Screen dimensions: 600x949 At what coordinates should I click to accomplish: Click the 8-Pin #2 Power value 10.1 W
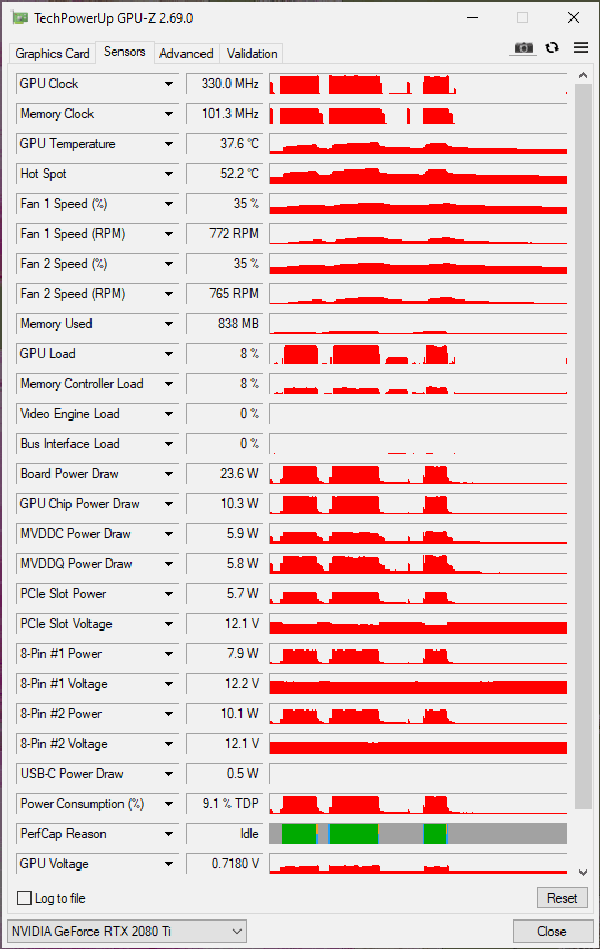pyautogui.click(x=239, y=714)
